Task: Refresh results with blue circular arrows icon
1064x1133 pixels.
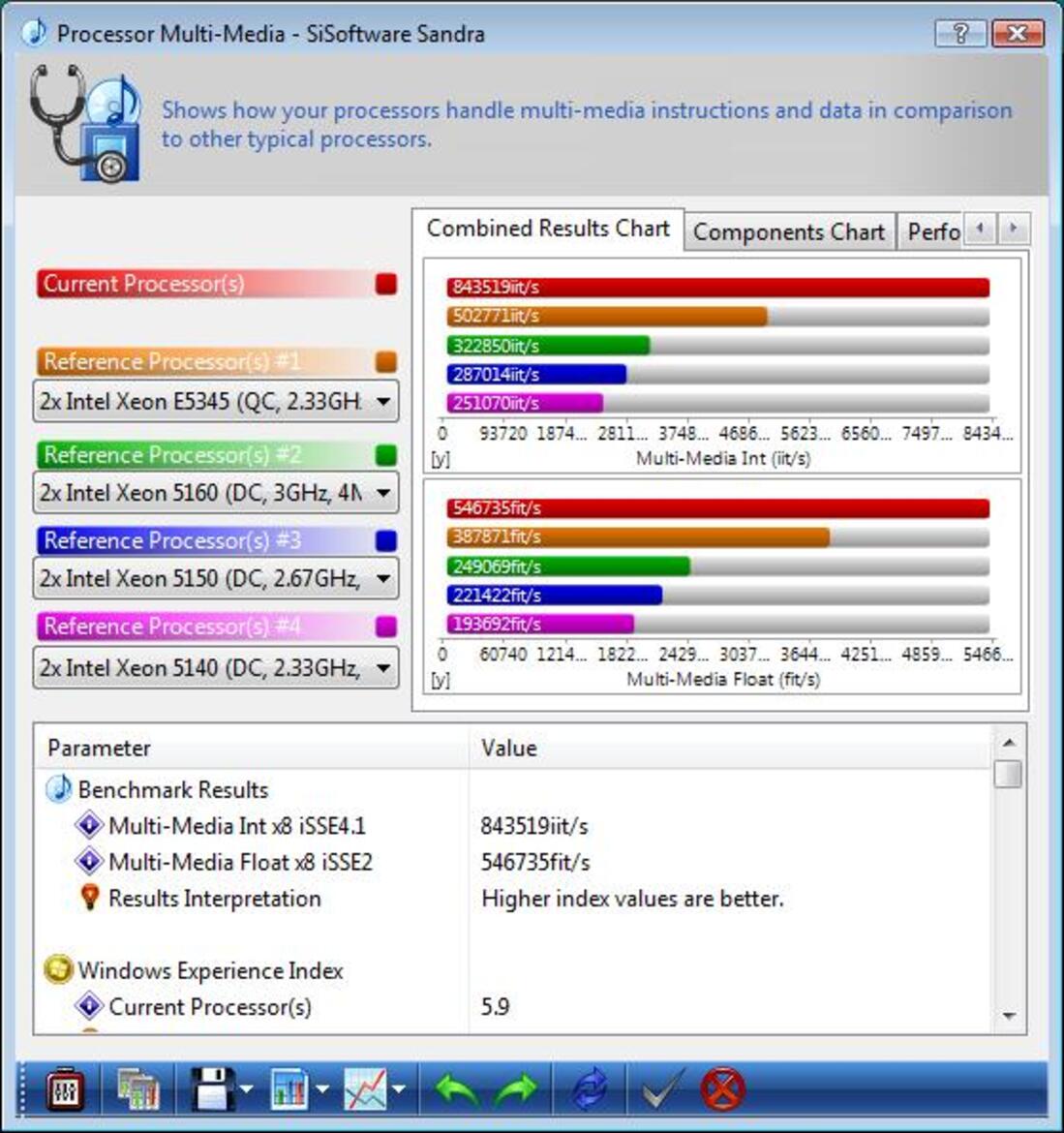Action: click(x=590, y=1088)
